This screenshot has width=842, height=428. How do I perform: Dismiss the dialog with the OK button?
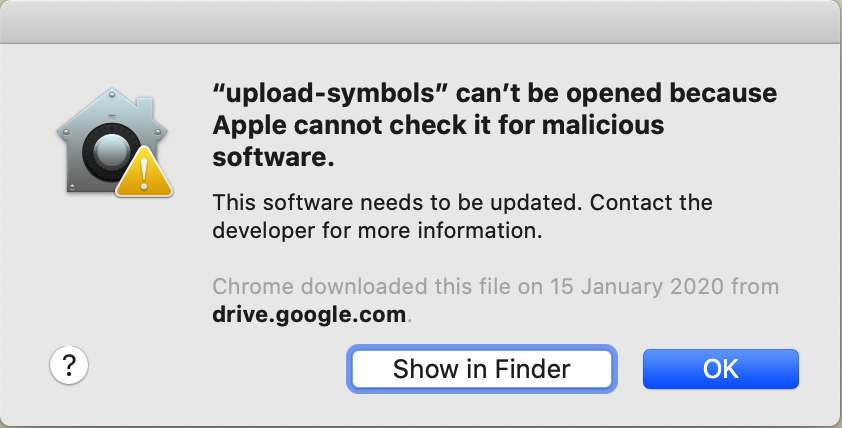(x=721, y=369)
